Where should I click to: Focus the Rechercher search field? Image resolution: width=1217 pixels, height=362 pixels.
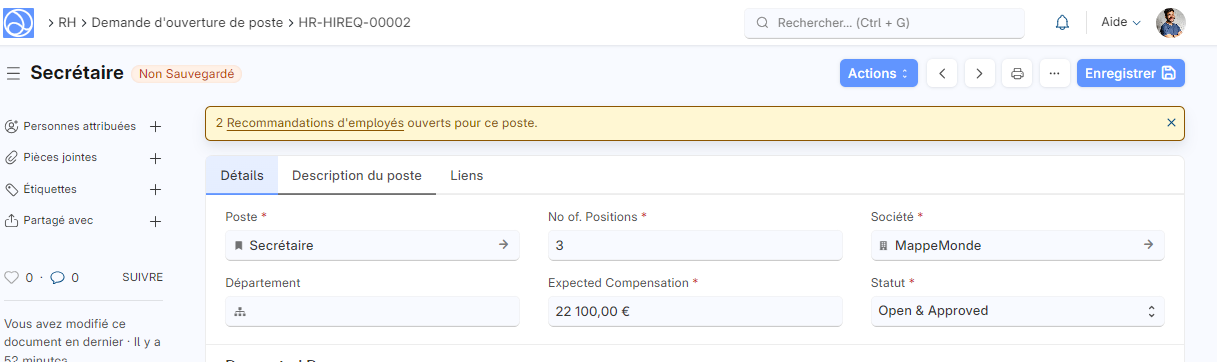tap(884, 23)
